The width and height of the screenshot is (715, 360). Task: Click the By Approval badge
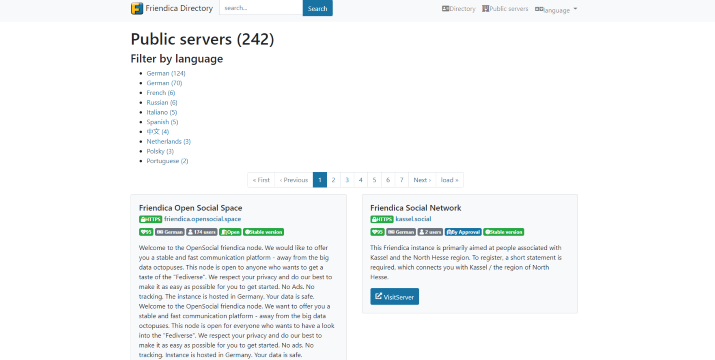point(463,232)
